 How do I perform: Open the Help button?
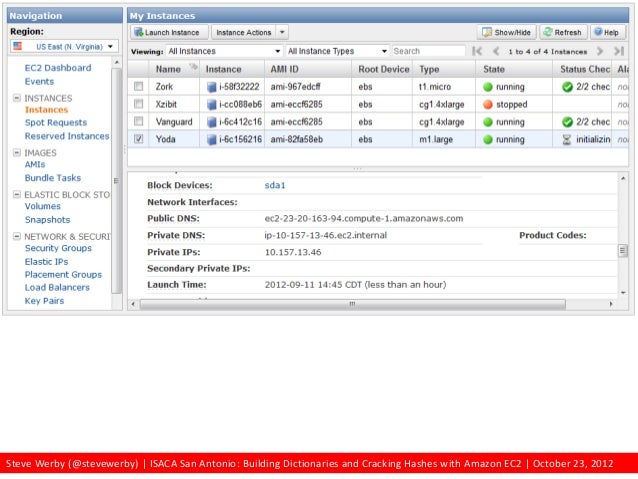pyautogui.click(x=606, y=32)
